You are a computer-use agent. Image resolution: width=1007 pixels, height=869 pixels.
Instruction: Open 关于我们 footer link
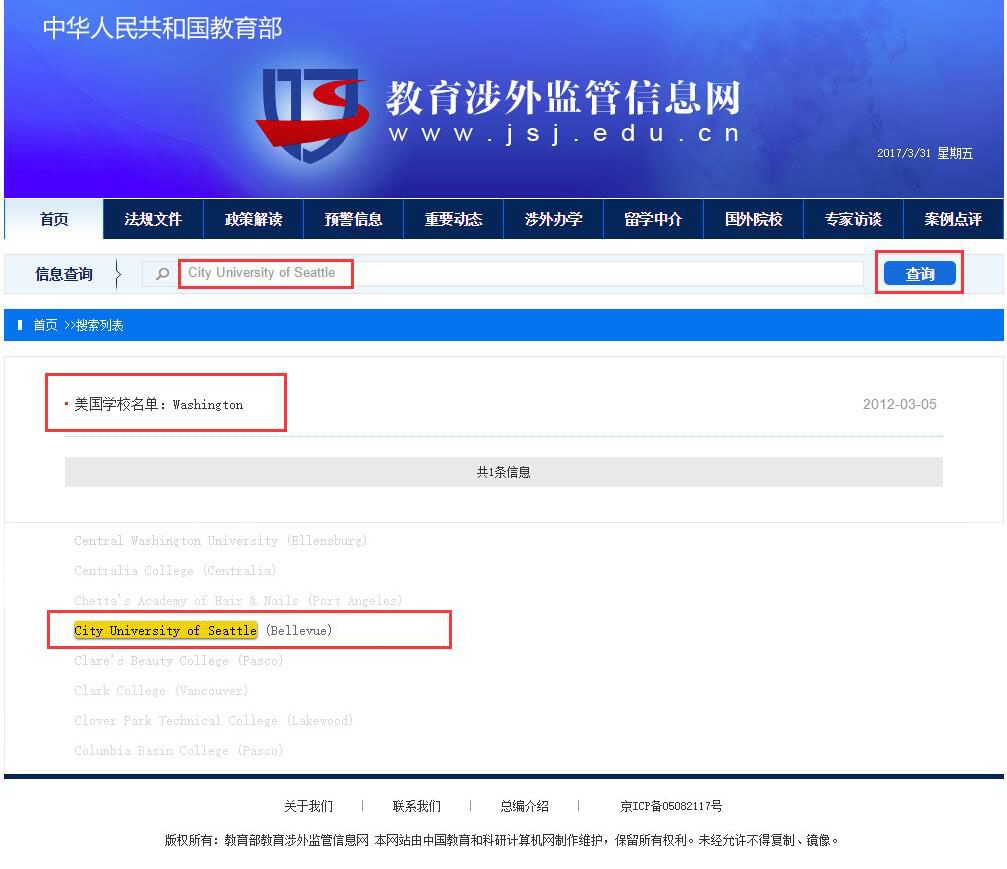(x=308, y=806)
